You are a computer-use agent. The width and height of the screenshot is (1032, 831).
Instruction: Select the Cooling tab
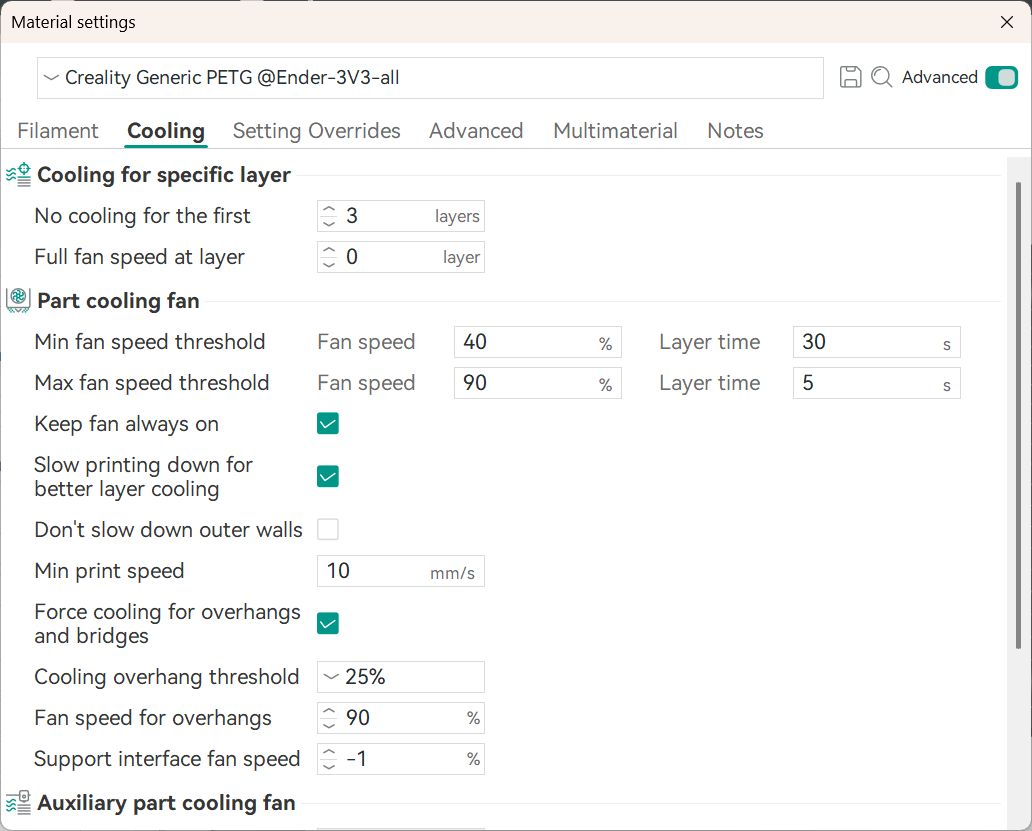[x=166, y=131]
